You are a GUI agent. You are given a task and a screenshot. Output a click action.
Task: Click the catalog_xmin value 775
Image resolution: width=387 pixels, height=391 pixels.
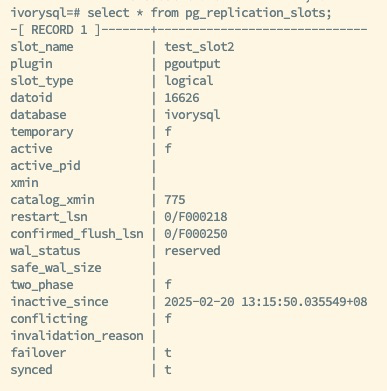click(x=175, y=200)
